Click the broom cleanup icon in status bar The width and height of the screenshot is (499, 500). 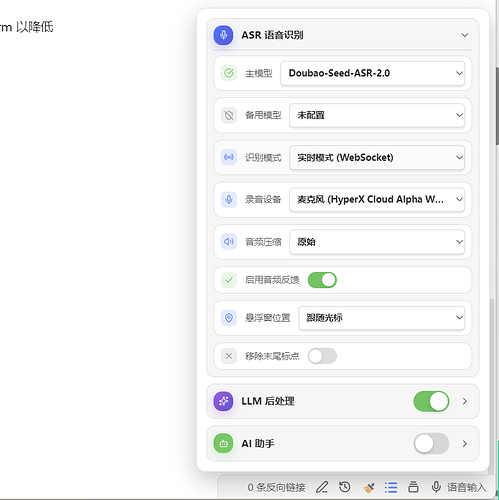(x=368, y=488)
